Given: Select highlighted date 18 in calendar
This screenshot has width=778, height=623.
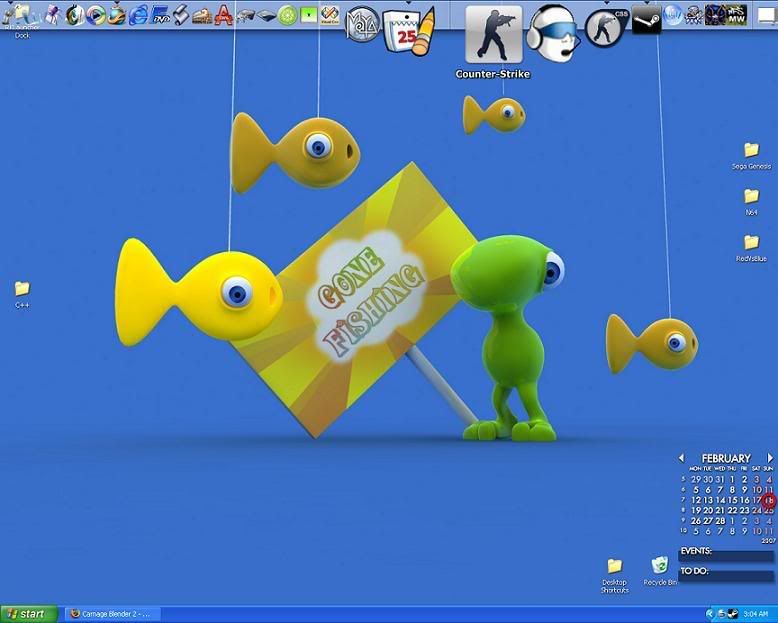Looking at the screenshot, I should coord(769,500).
